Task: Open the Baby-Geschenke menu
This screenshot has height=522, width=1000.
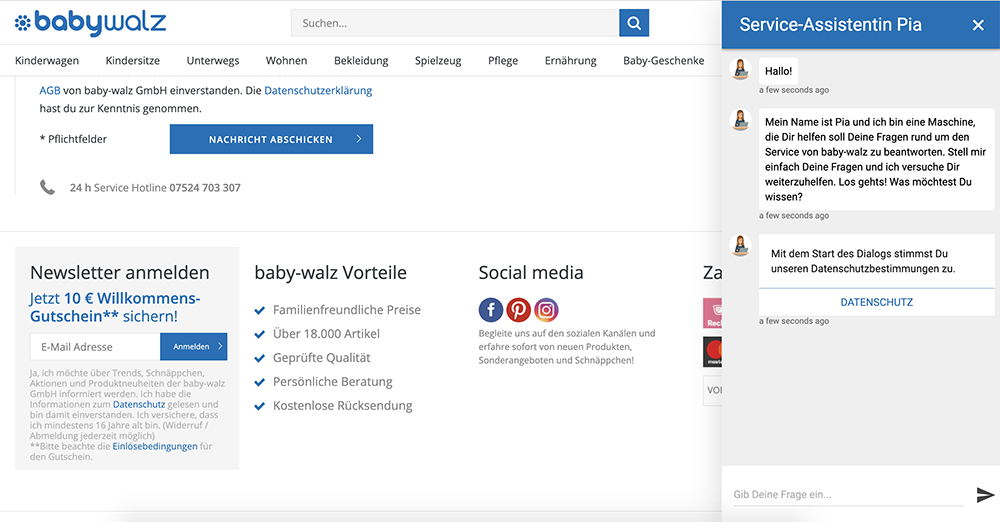Action: (x=664, y=61)
